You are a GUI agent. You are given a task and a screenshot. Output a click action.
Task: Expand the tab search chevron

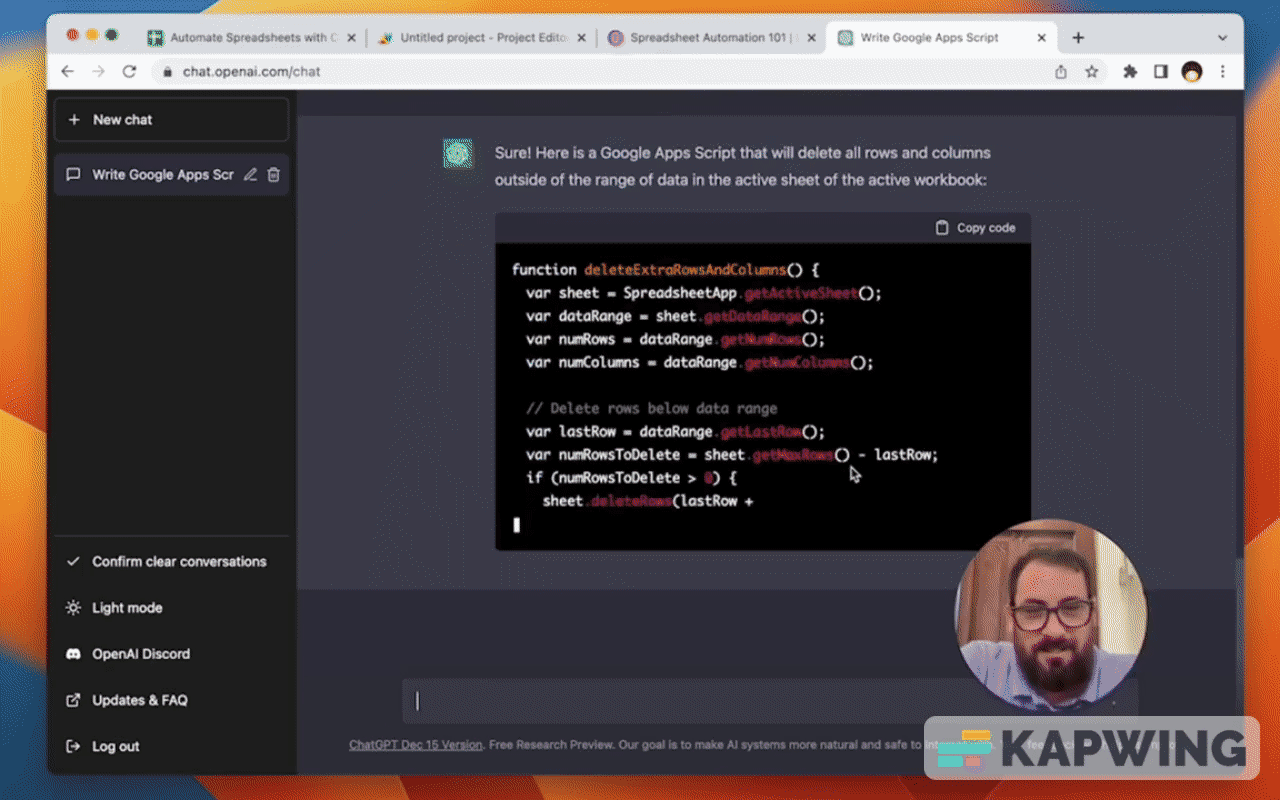[1222, 38]
